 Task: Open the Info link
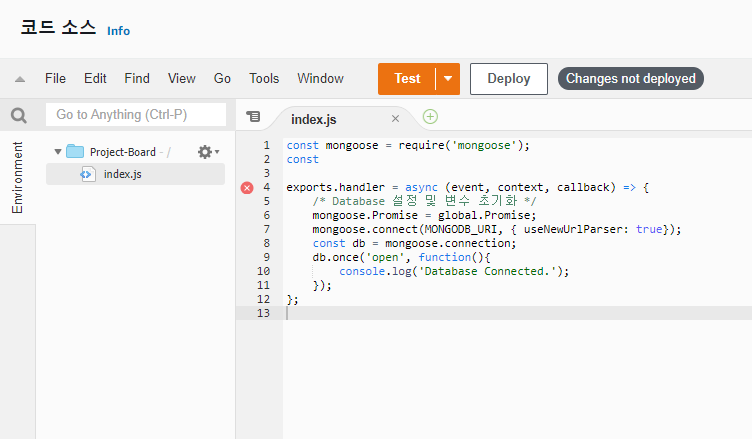point(118,31)
